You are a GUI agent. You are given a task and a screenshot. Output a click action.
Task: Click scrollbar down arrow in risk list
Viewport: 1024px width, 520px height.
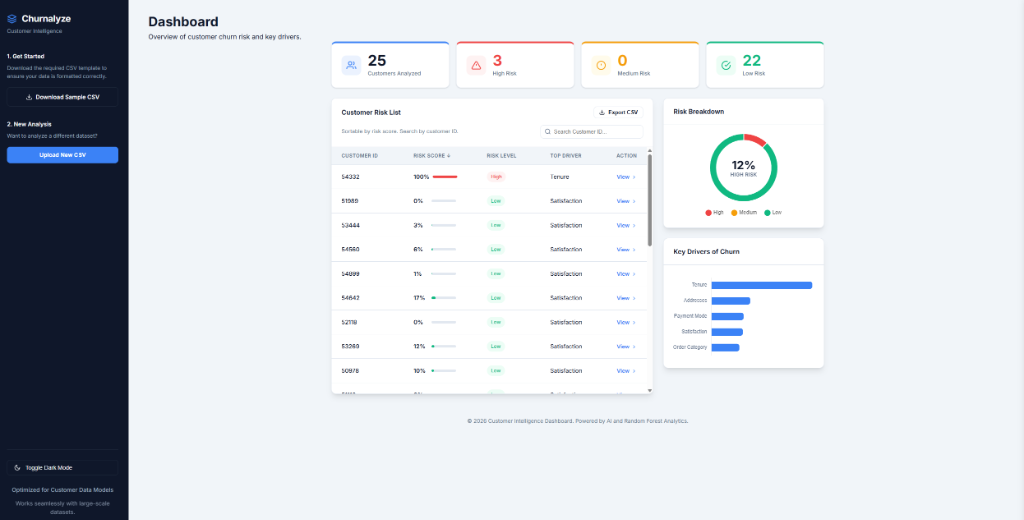coord(650,390)
